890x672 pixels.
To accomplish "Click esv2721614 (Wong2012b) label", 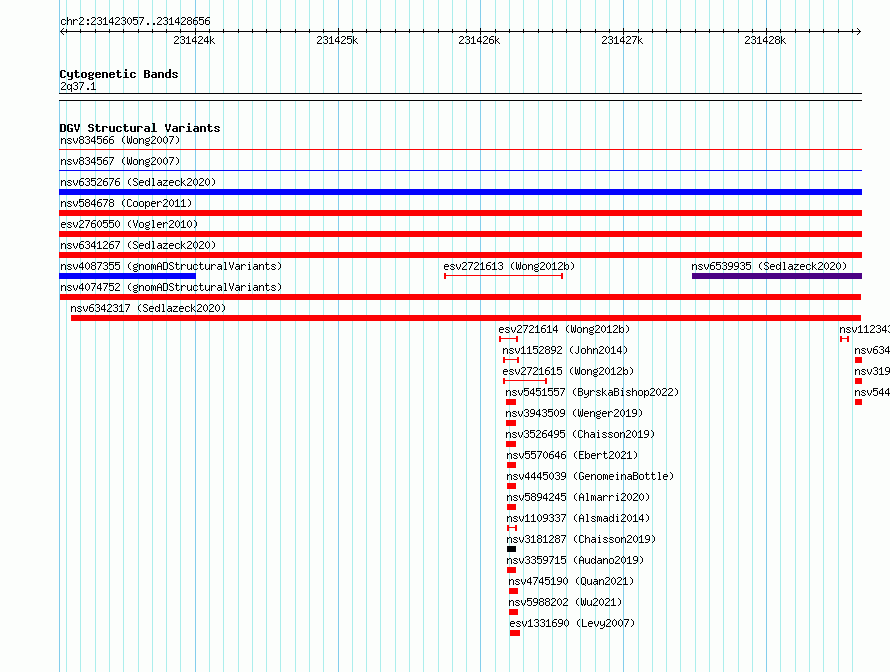I will click(x=564, y=329).
